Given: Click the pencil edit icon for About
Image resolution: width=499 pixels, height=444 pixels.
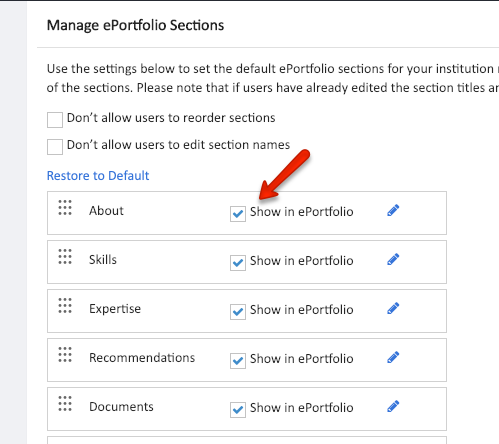Looking at the screenshot, I should 393,210.
